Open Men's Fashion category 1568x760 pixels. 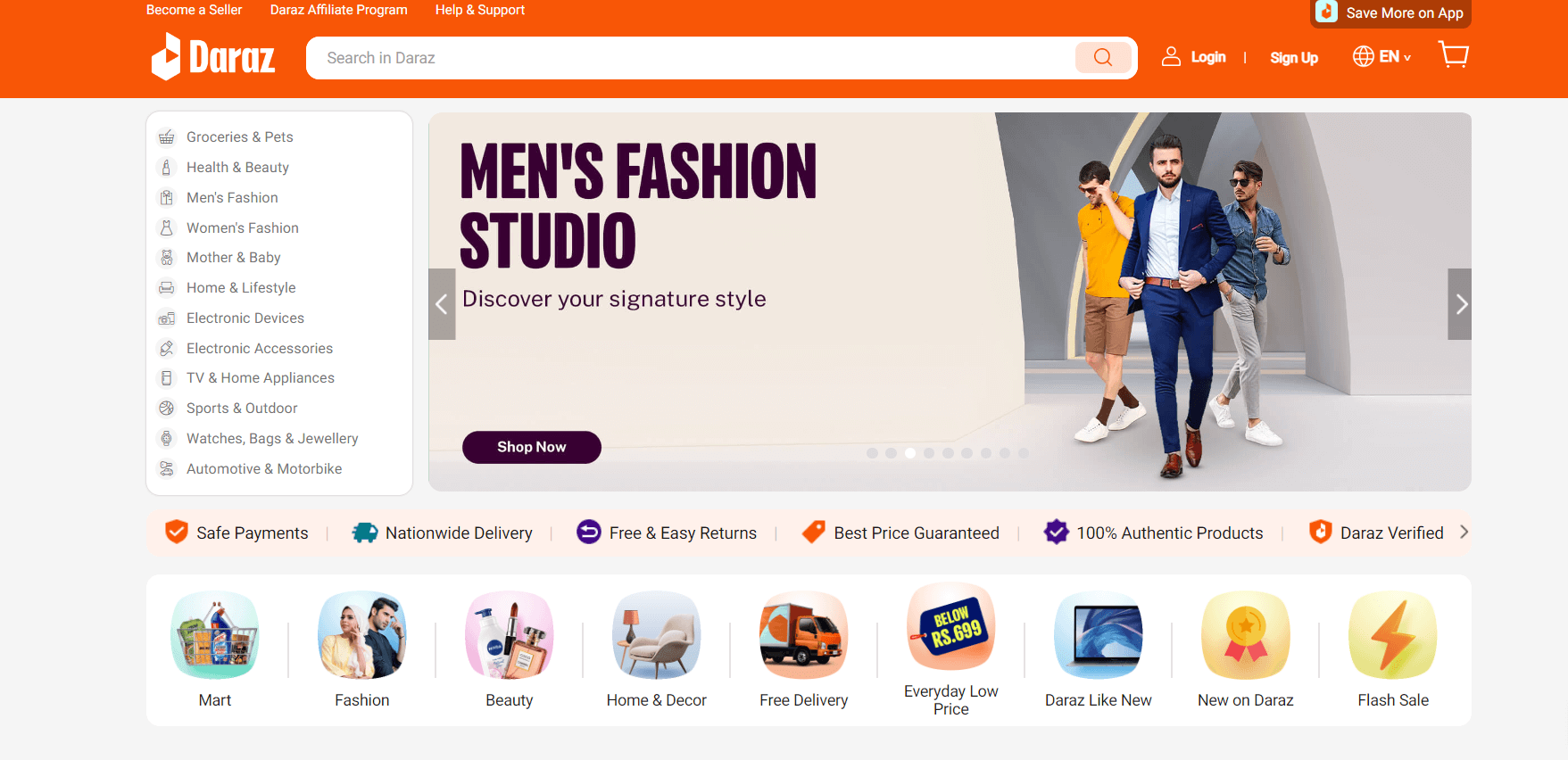click(232, 197)
